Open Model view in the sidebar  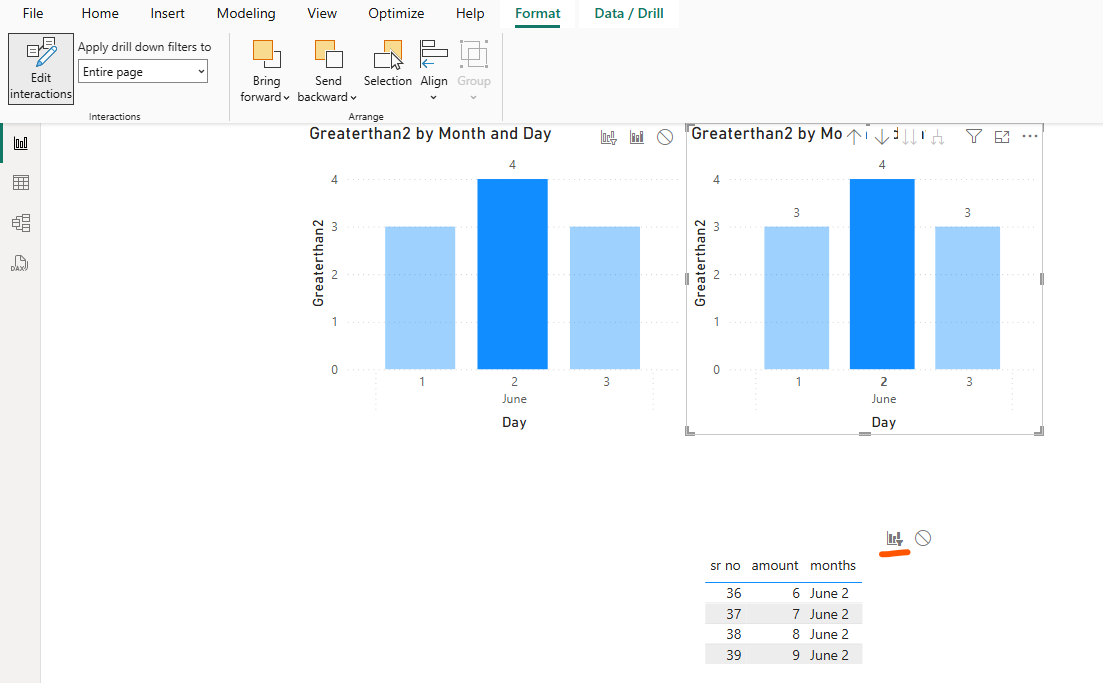(21, 223)
